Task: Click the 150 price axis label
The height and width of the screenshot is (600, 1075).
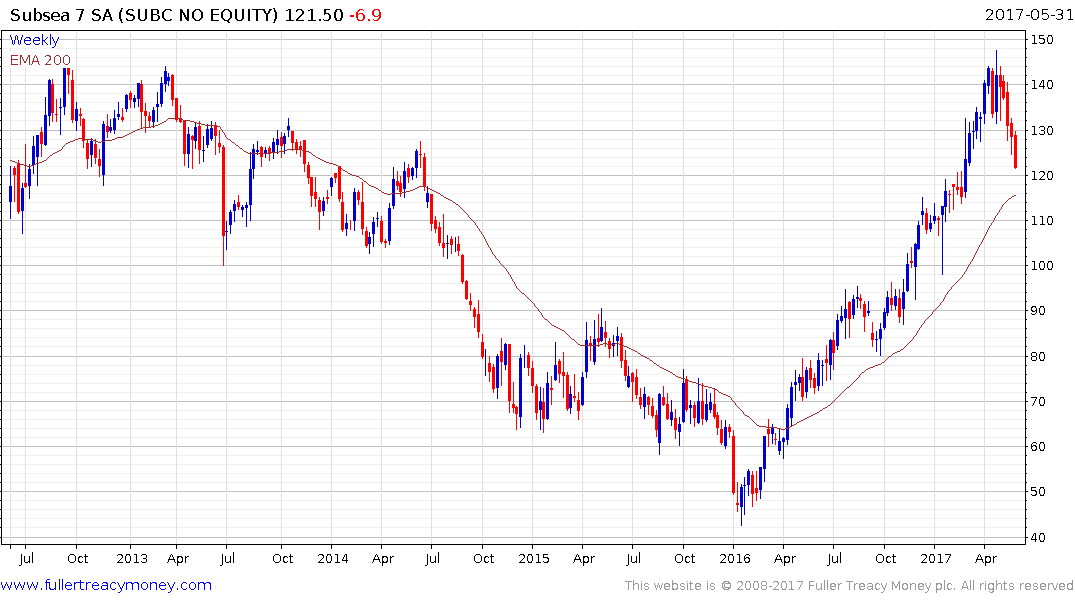Action: pos(1042,40)
